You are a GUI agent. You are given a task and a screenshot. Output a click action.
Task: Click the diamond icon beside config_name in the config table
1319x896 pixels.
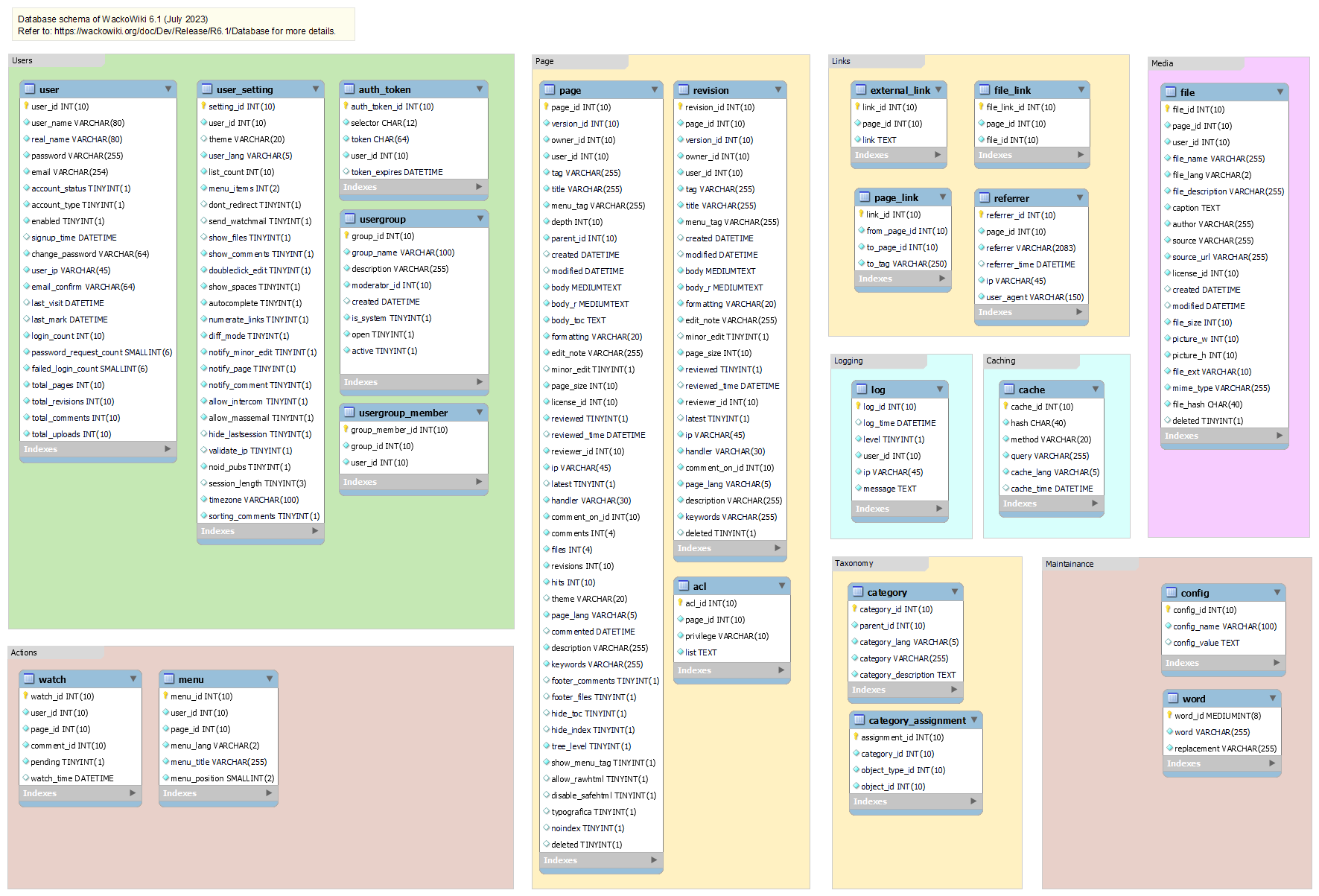[1168, 626]
